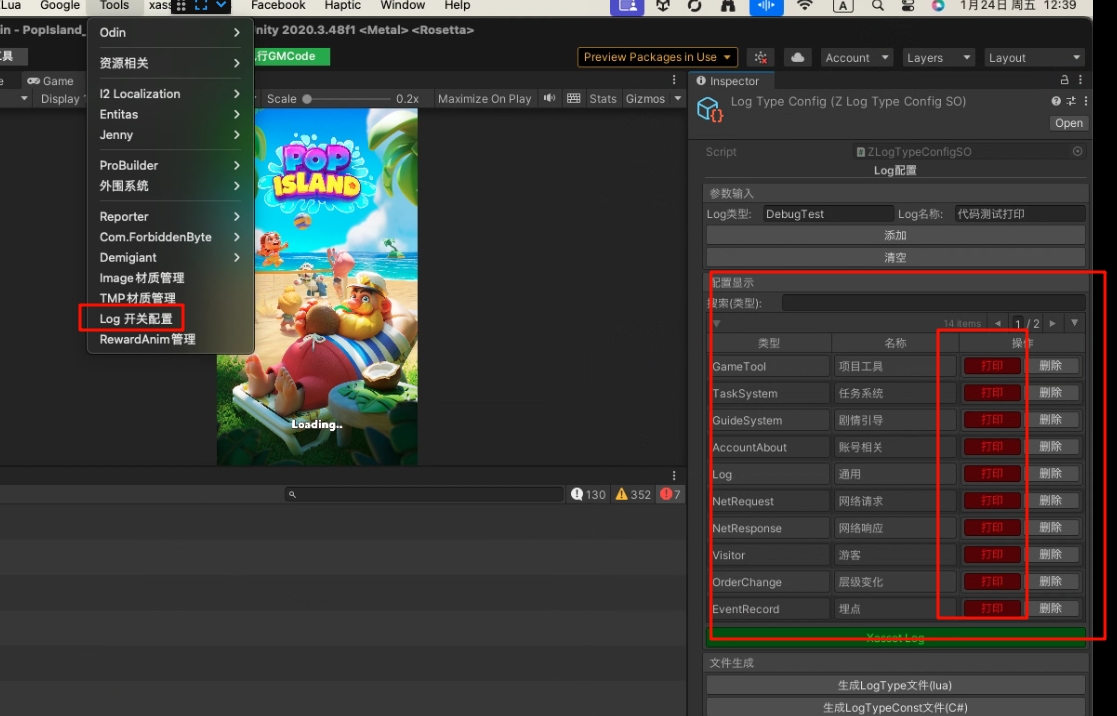Click 删除 for the TaskSystem row
The image size is (1117, 716).
coord(1051,393)
